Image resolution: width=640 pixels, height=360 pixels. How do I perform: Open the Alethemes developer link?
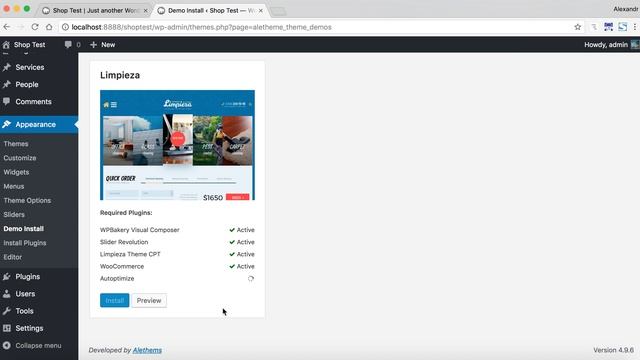(x=147, y=350)
